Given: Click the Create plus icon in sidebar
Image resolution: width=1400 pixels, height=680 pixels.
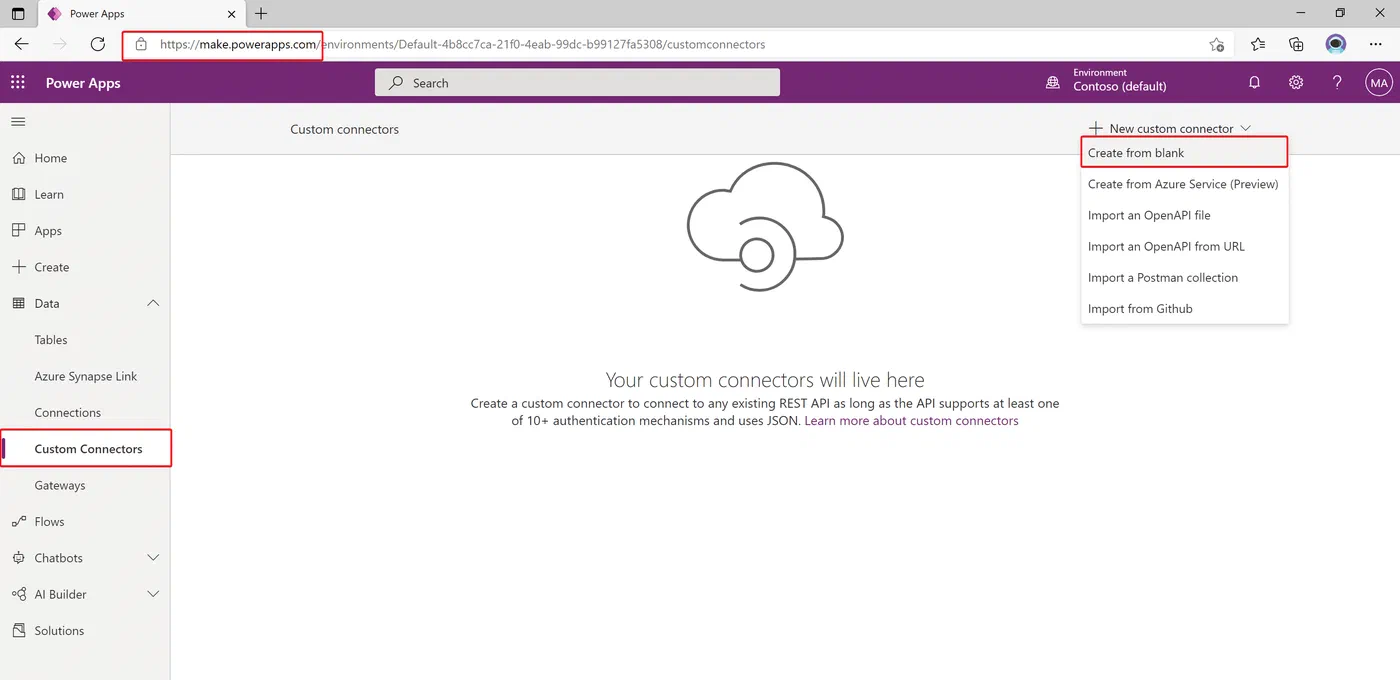Looking at the screenshot, I should pyautogui.click(x=18, y=267).
